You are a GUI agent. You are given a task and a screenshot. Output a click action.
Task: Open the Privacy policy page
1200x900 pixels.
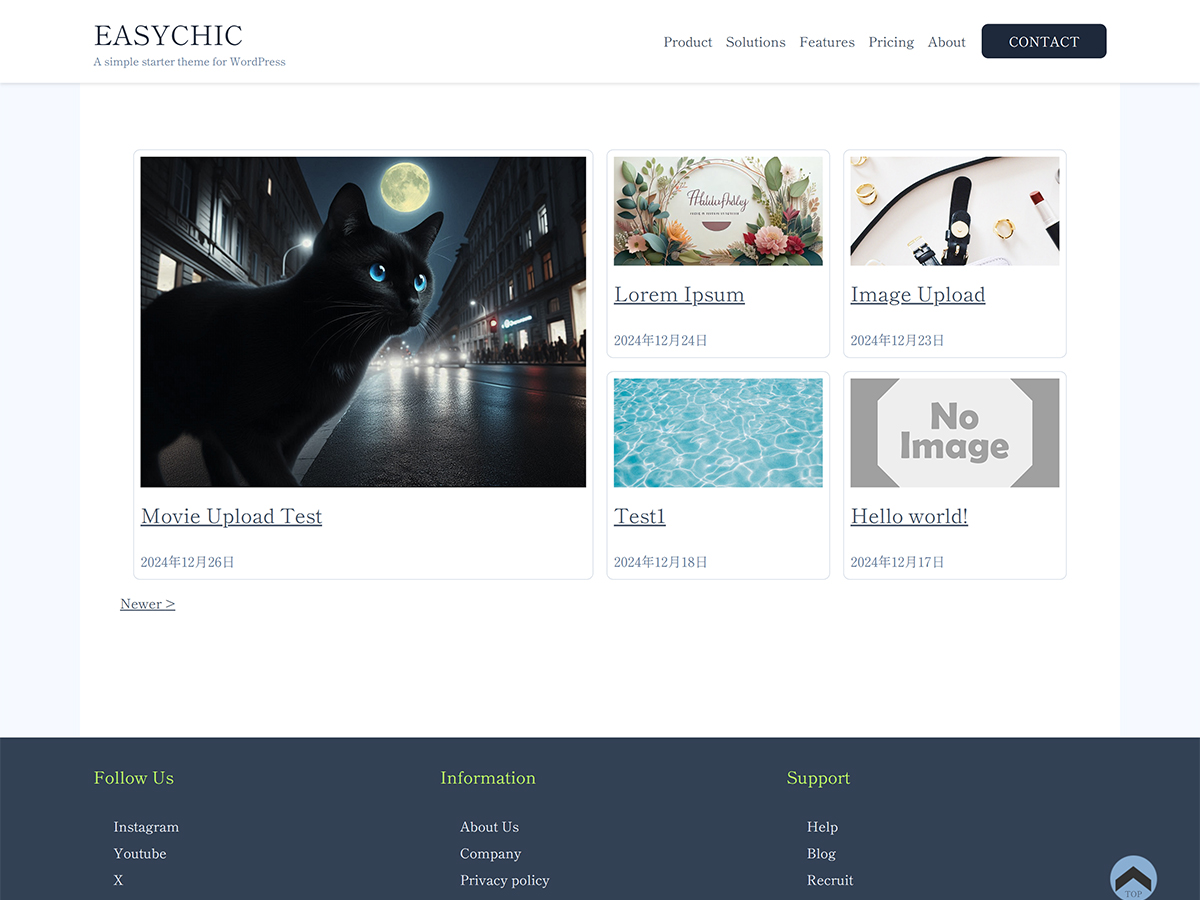(x=504, y=880)
